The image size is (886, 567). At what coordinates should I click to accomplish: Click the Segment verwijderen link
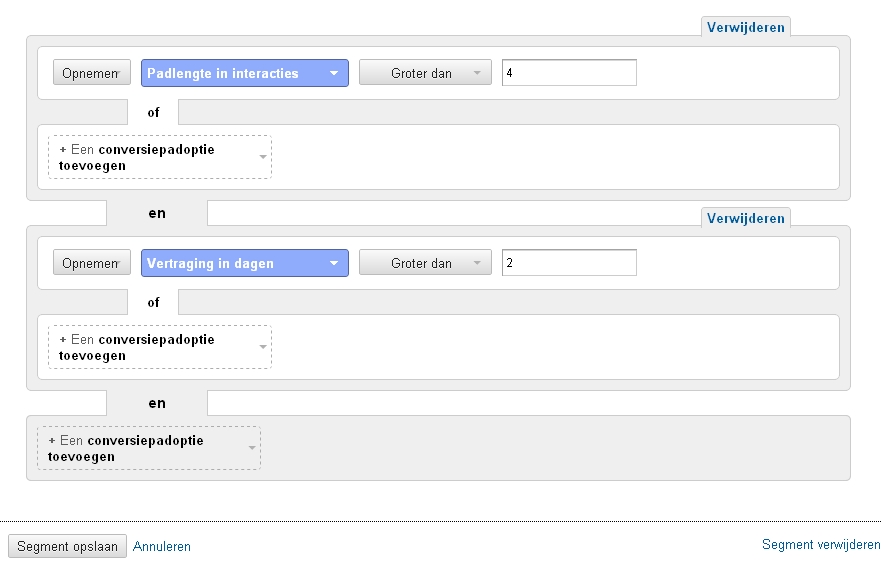coord(821,545)
